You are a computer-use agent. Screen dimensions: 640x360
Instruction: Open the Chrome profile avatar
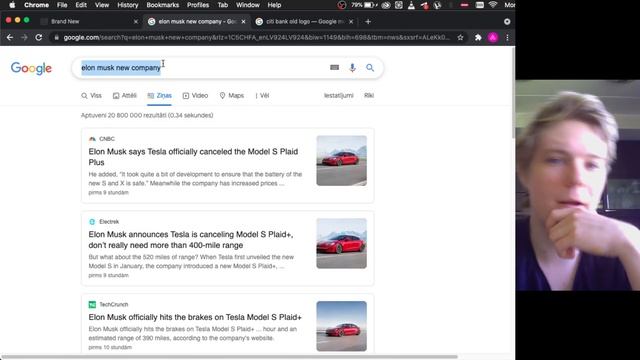pos(493,38)
